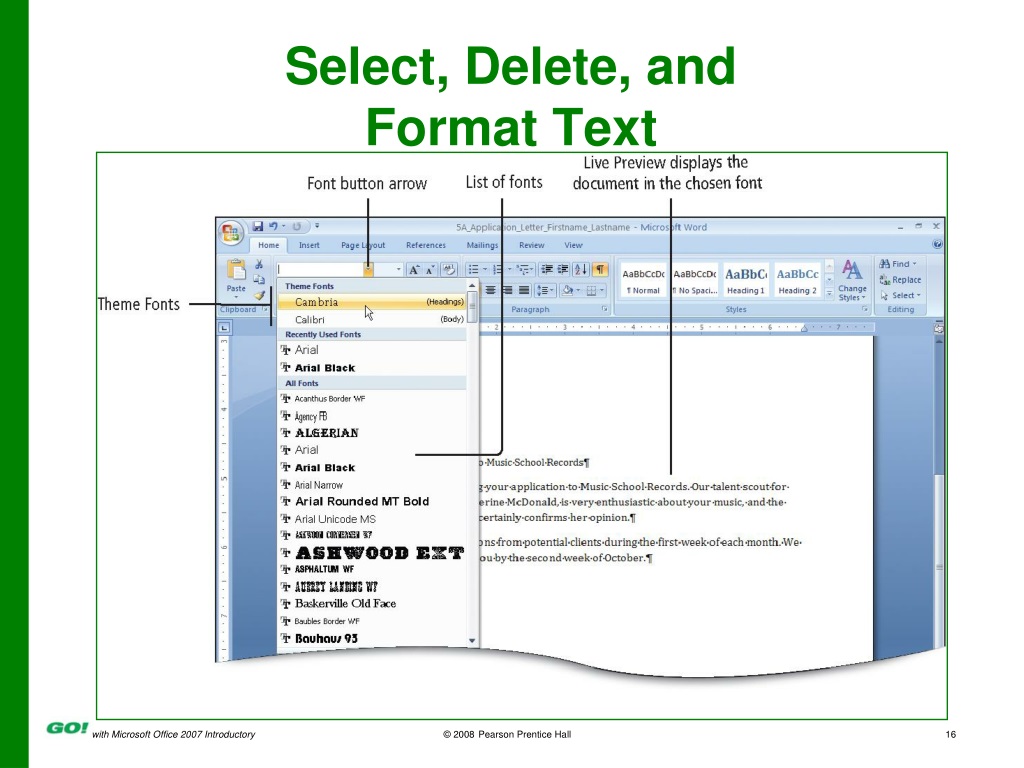Click the Align Text Right icon
The image size is (1024, 768).
[x=507, y=290]
